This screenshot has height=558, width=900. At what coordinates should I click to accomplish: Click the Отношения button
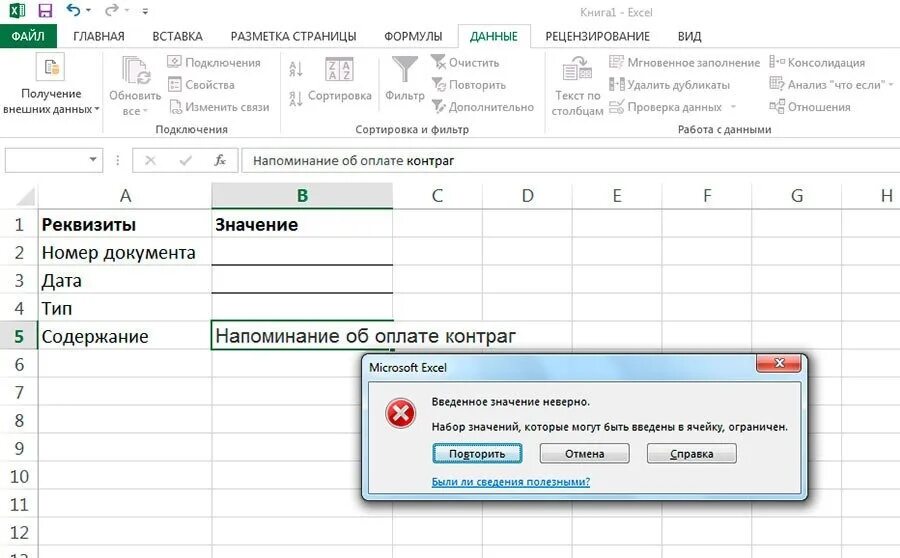[810, 107]
